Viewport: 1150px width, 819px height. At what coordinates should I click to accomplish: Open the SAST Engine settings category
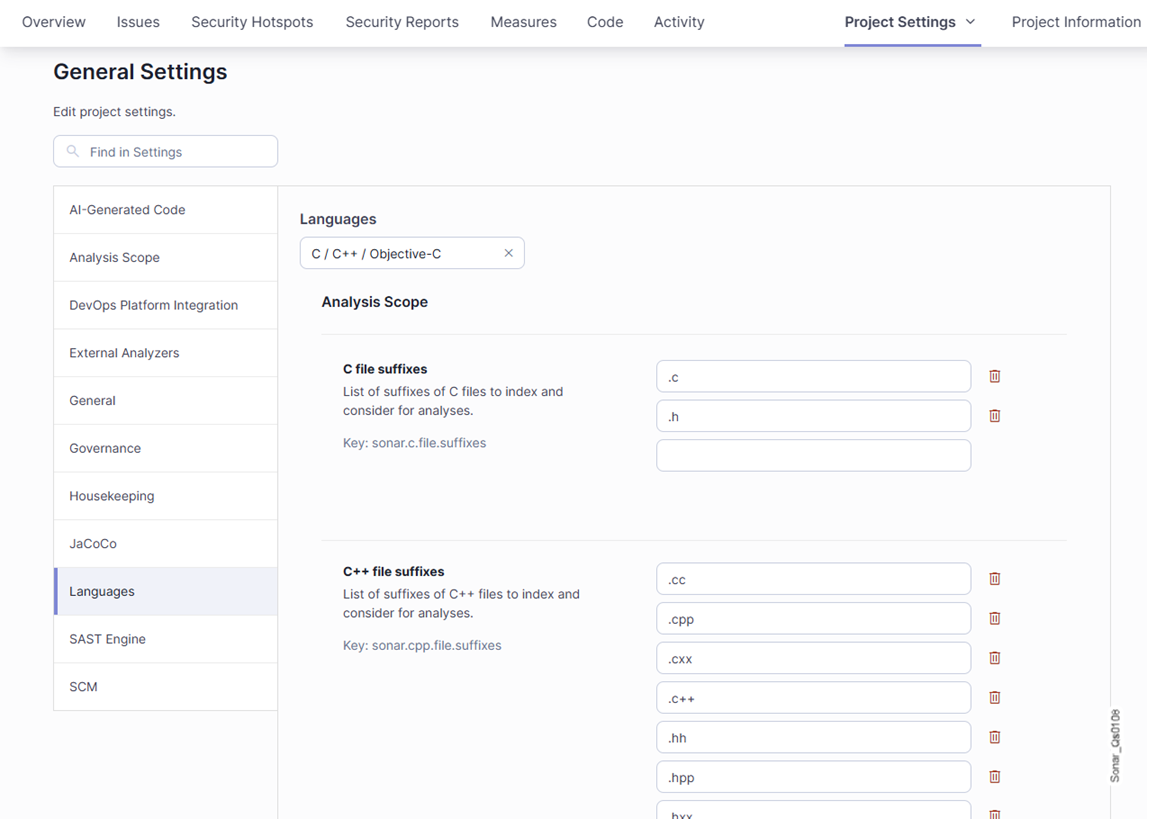tap(107, 639)
